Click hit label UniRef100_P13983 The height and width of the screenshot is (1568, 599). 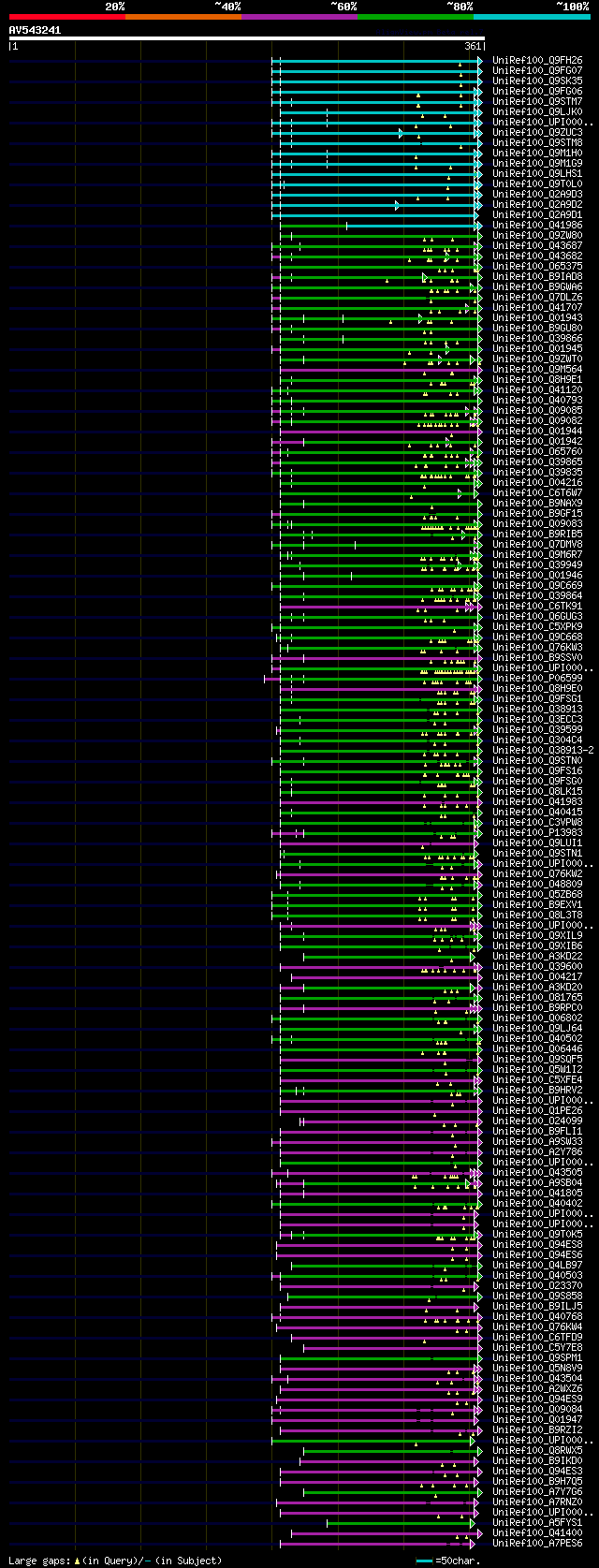pyautogui.click(x=537, y=832)
